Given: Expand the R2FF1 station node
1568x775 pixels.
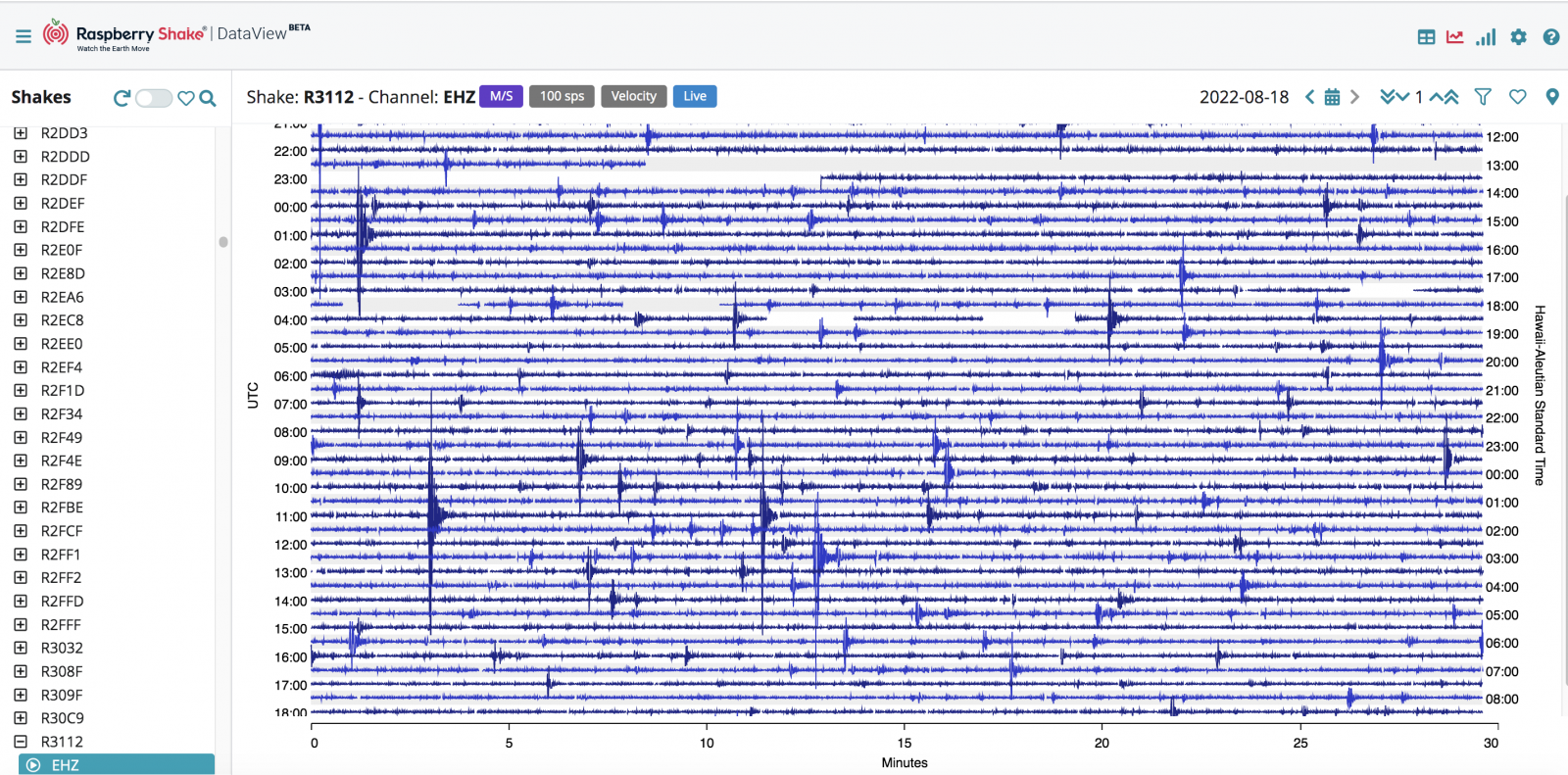Looking at the screenshot, I should [x=21, y=555].
